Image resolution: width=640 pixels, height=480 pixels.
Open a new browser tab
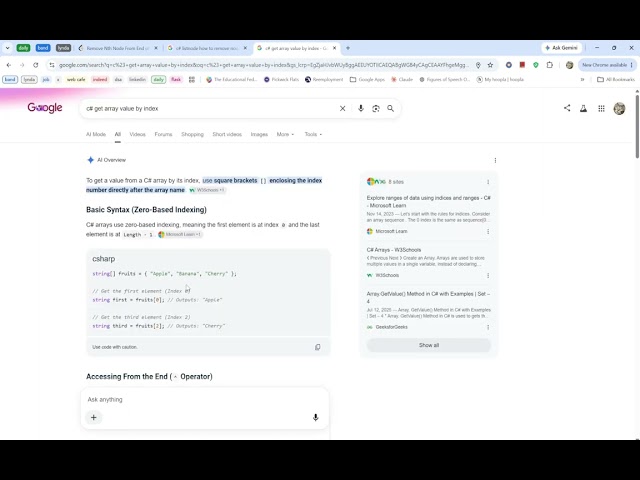(x=348, y=48)
